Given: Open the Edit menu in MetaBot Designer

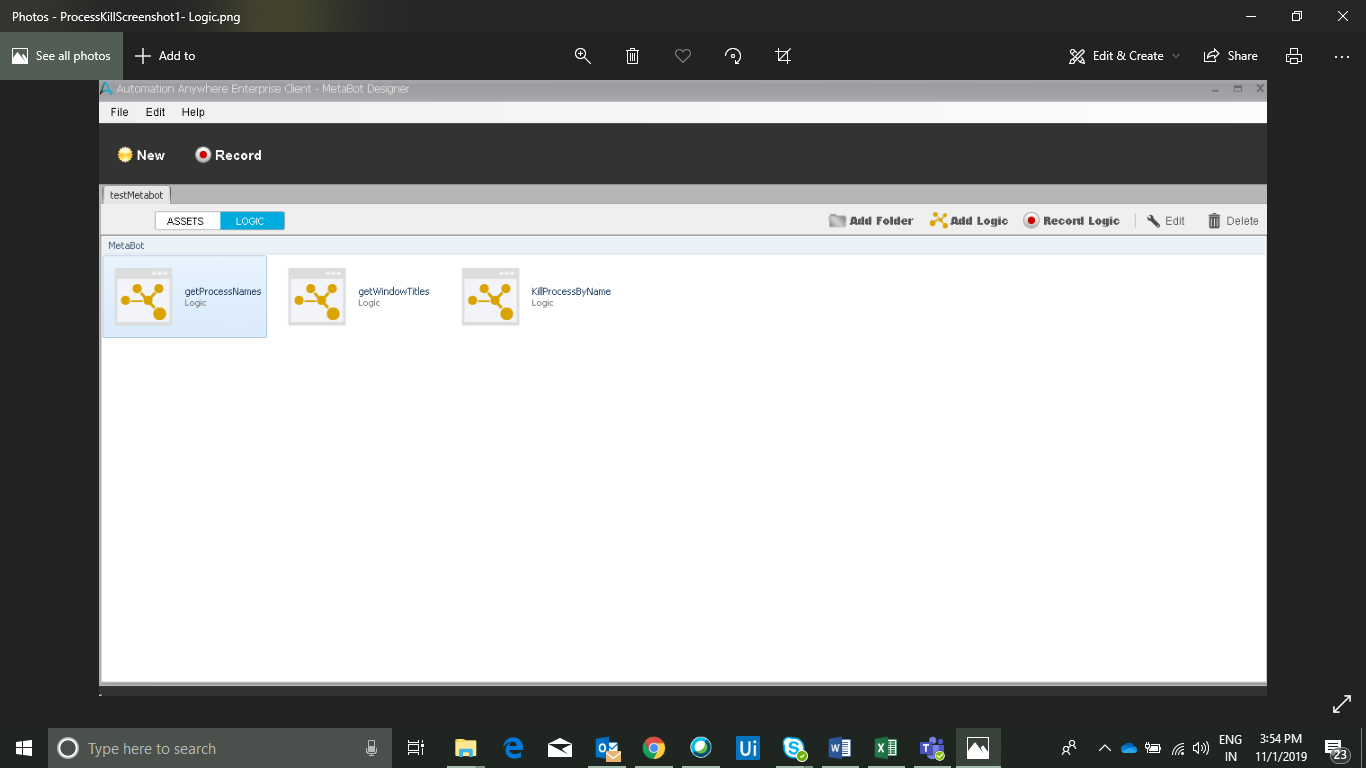Looking at the screenshot, I should [x=155, y=112].
